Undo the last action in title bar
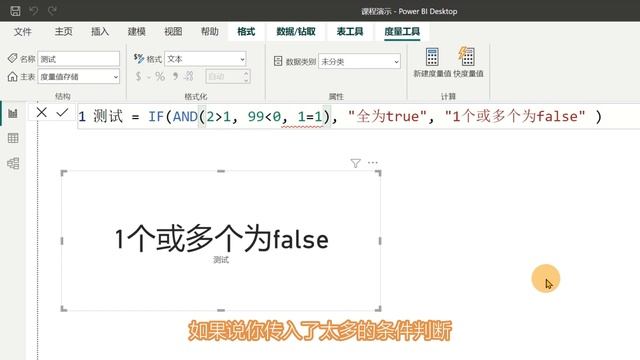Image resolution: width=640 pixels, height=360 pixels. coord(34,11)
